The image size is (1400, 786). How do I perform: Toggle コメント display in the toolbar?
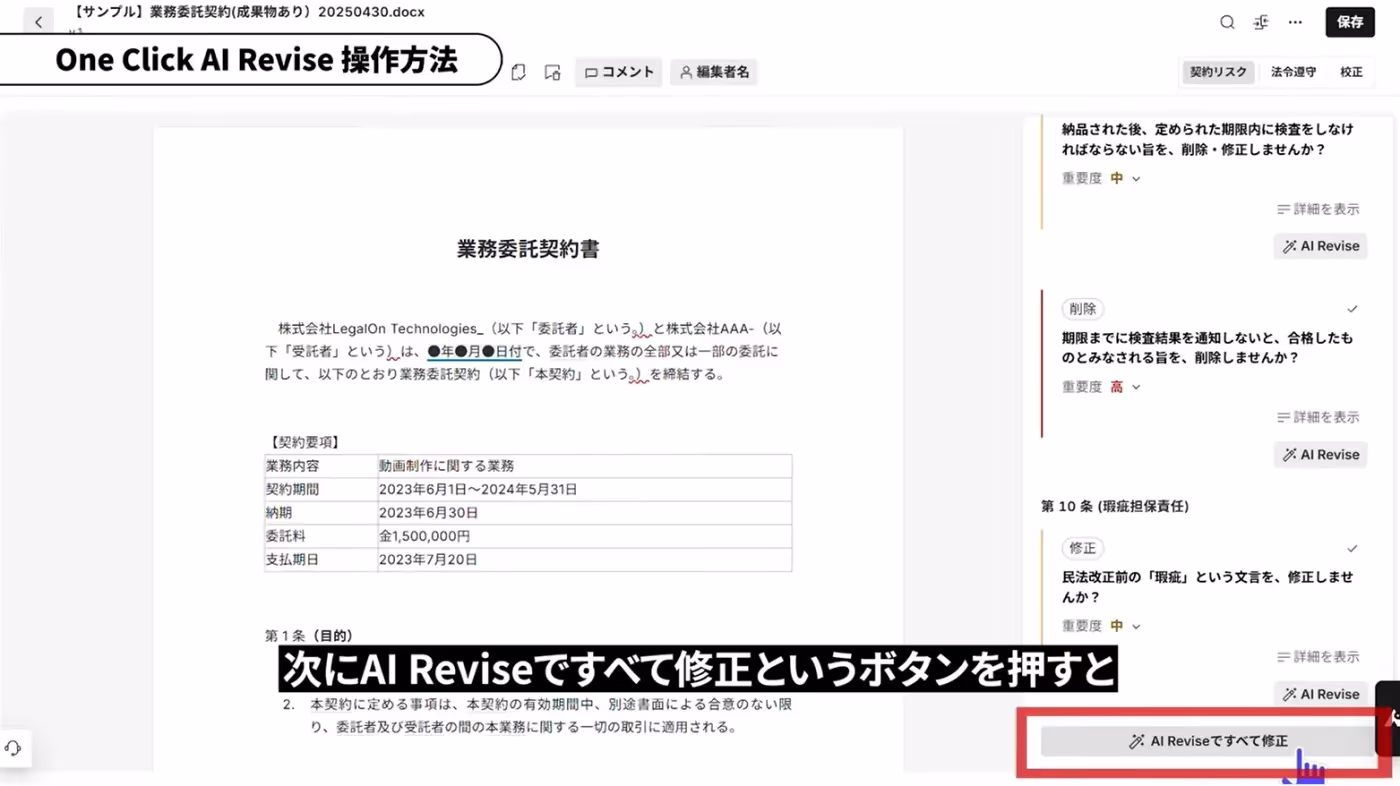tap(618, 71)
